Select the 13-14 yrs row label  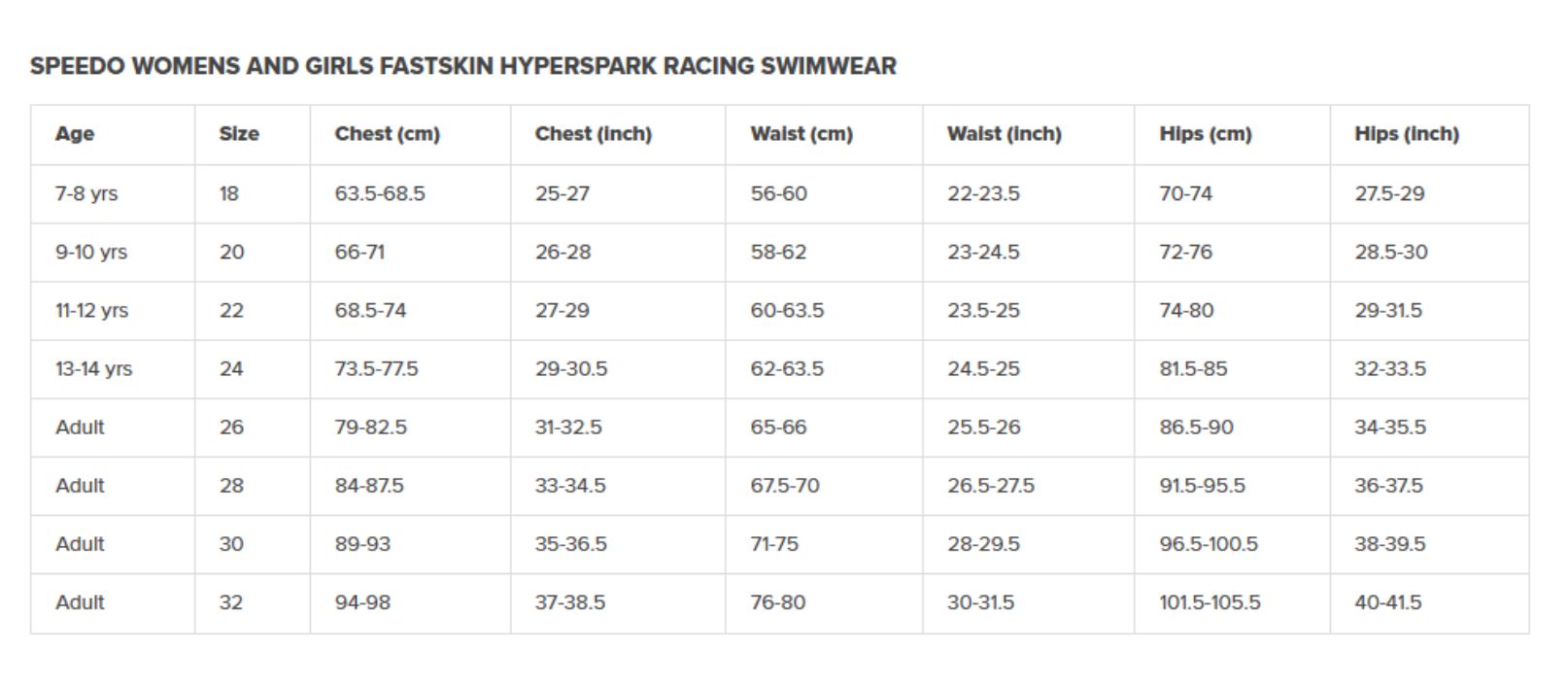pyautogui.click(x=93, y=369)
